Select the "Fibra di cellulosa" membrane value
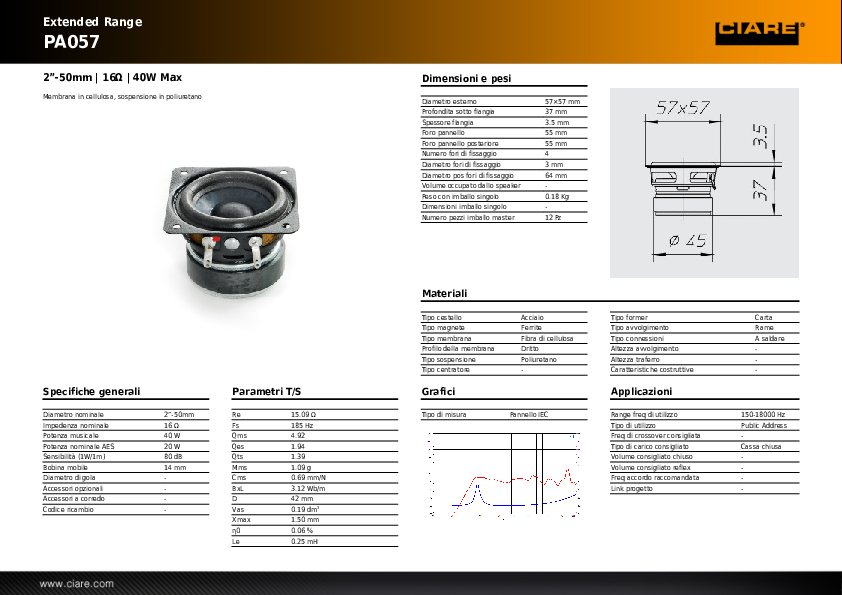The image size is (842, 595). coord(547,338)
